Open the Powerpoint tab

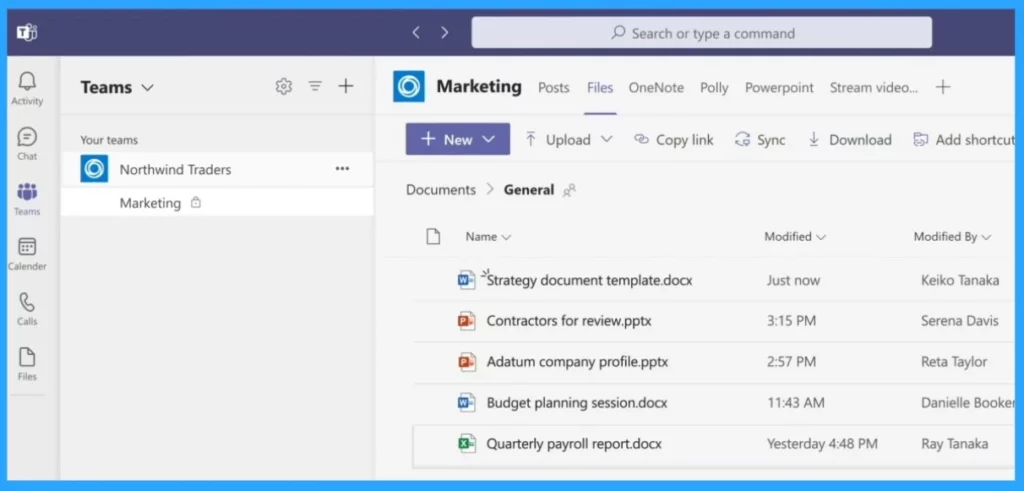pyautogui.click(x=780, y=87)
